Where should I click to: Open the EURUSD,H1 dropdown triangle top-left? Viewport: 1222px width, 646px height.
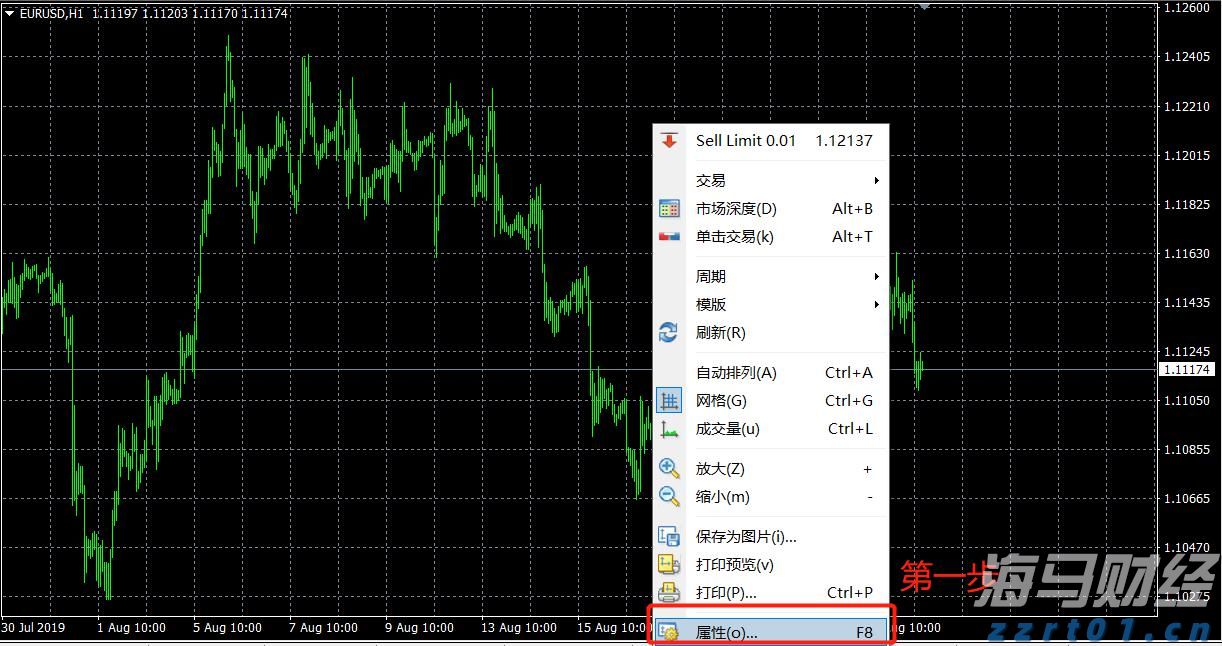pyautogui.click(x=9, y=14)
